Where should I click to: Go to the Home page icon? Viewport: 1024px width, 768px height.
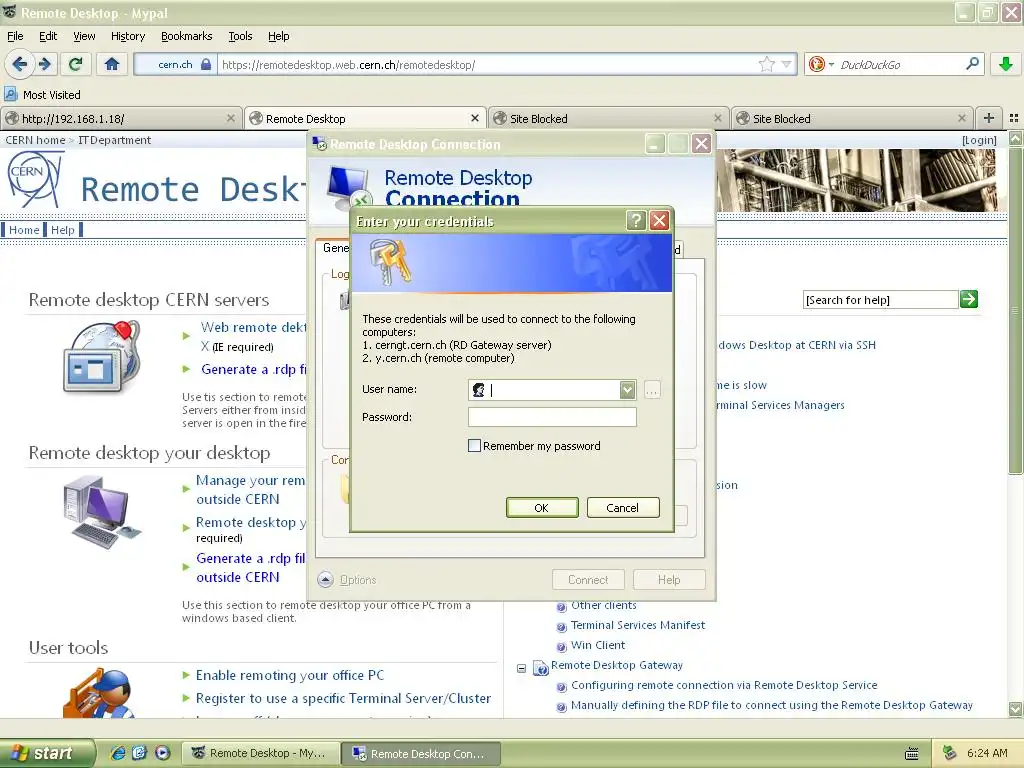pyautogui.click(x=112, y=64)
